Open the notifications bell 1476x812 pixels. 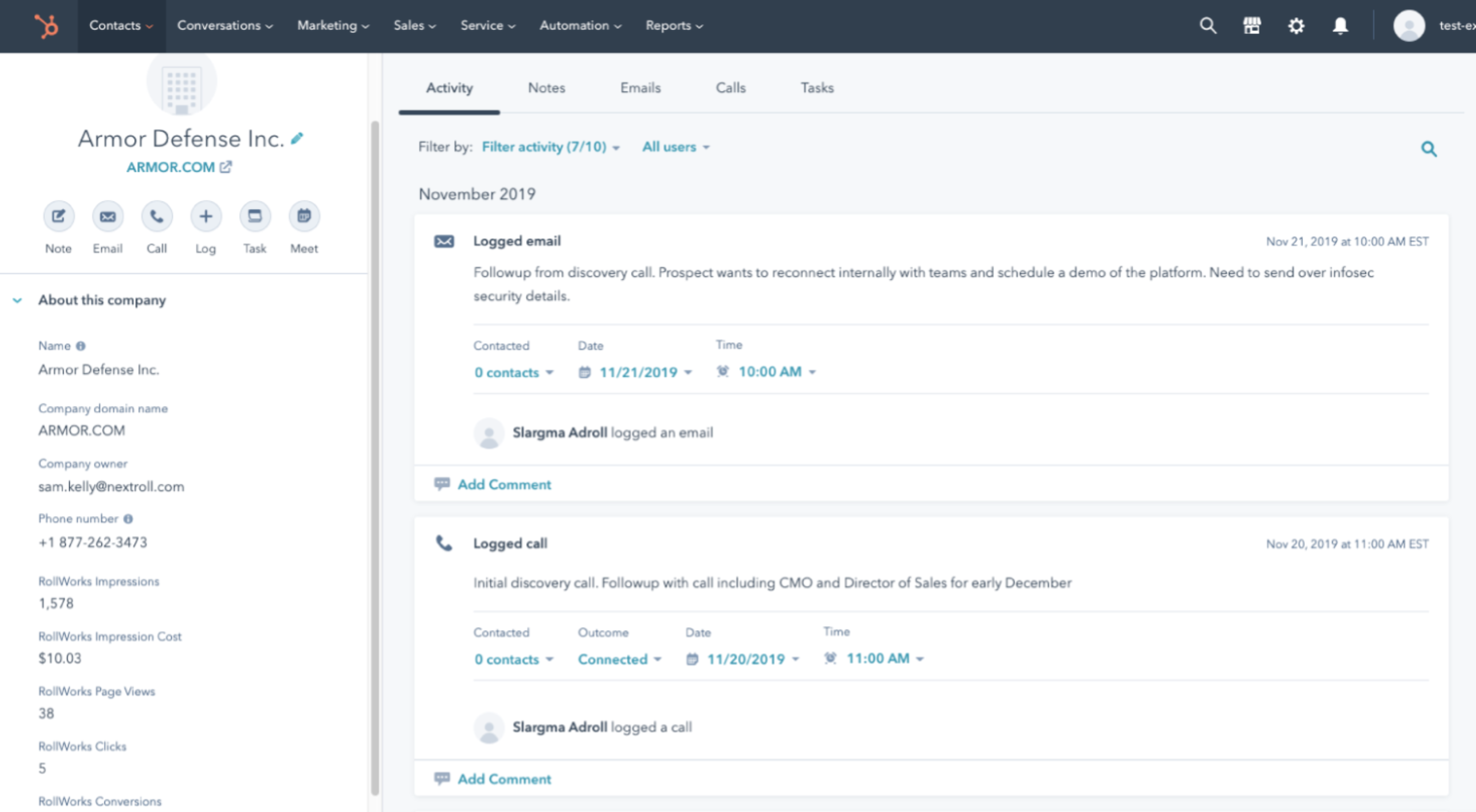coord(1341,26)
